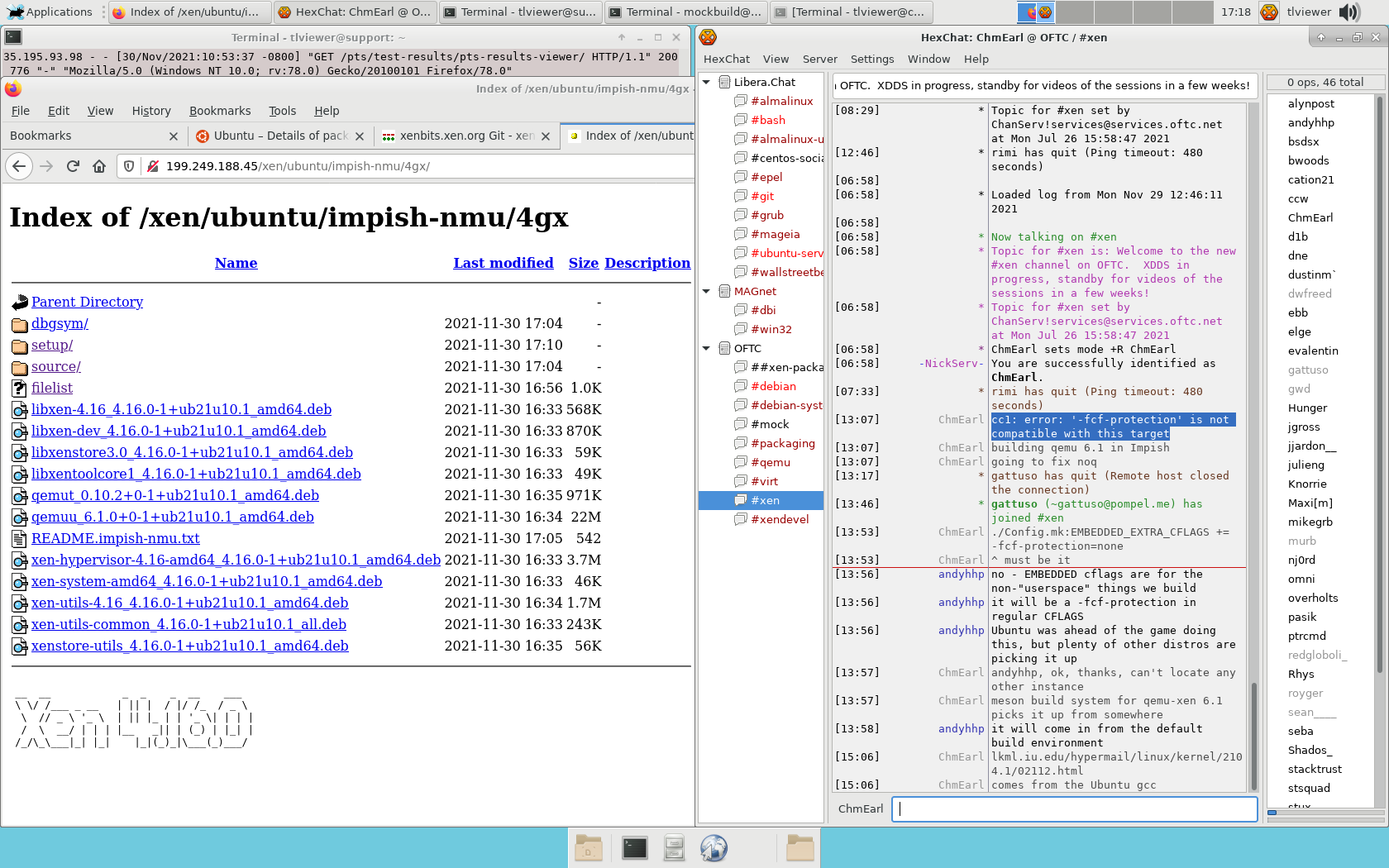Screen dimensions: 1389x868
Task: Open the Parent Directory link
Action: [87, 302]
